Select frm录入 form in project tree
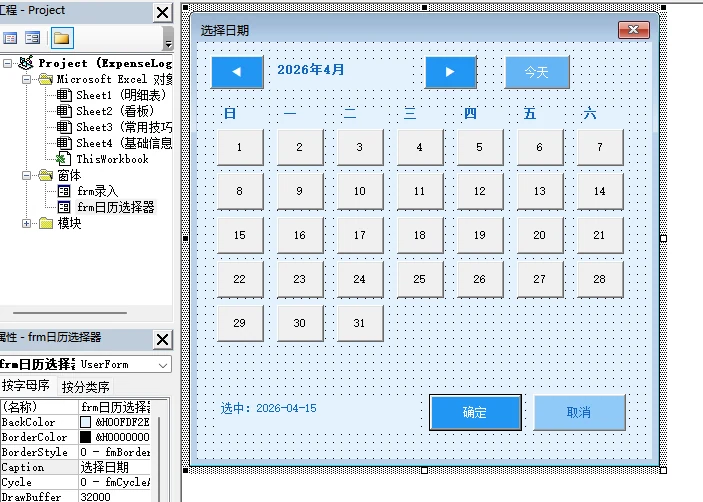 (97, 191)
